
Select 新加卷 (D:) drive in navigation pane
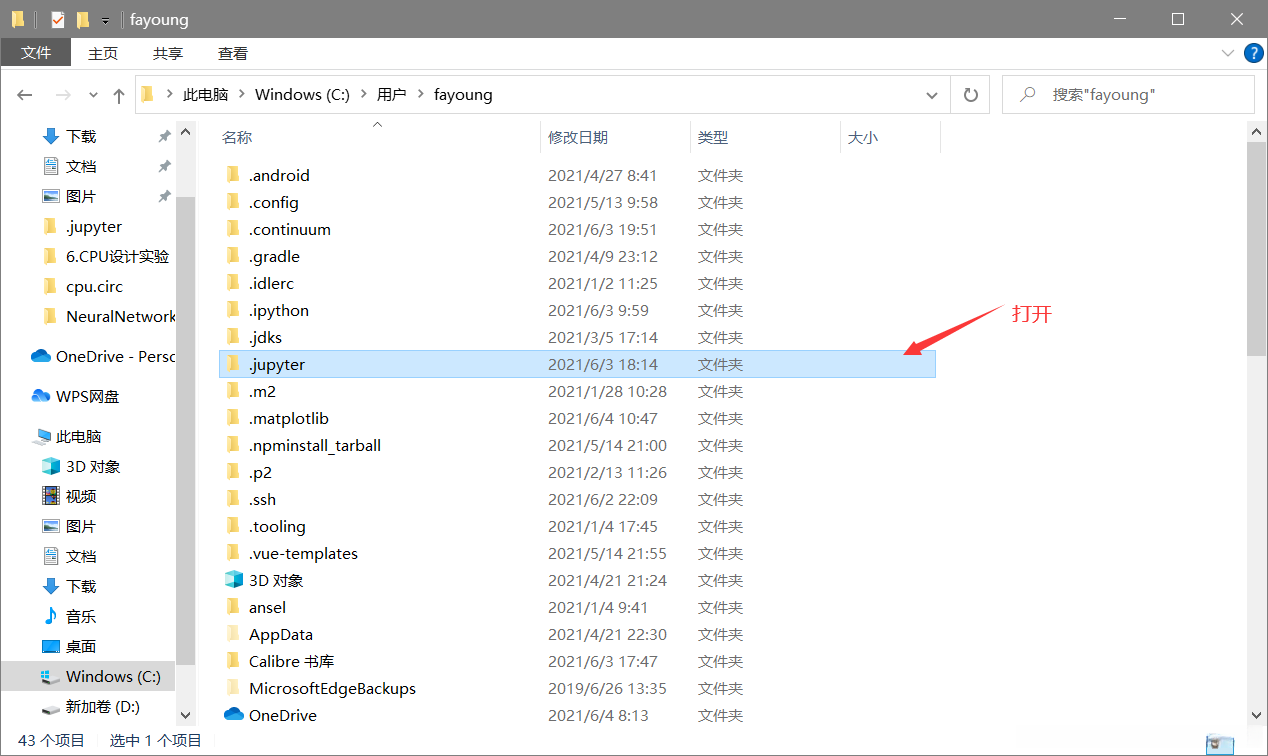point(103,706)
